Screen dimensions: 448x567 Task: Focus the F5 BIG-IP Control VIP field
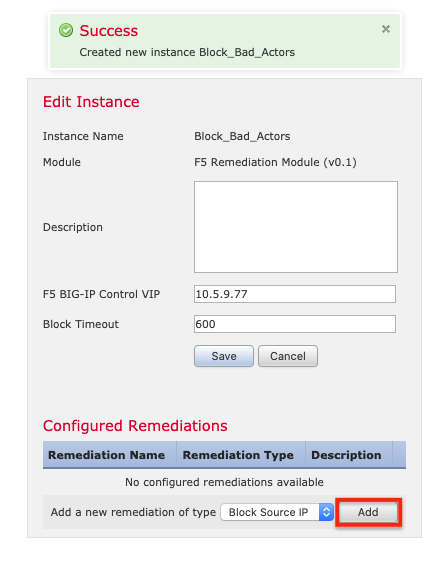pyautogui.click(x=295, y=294)
